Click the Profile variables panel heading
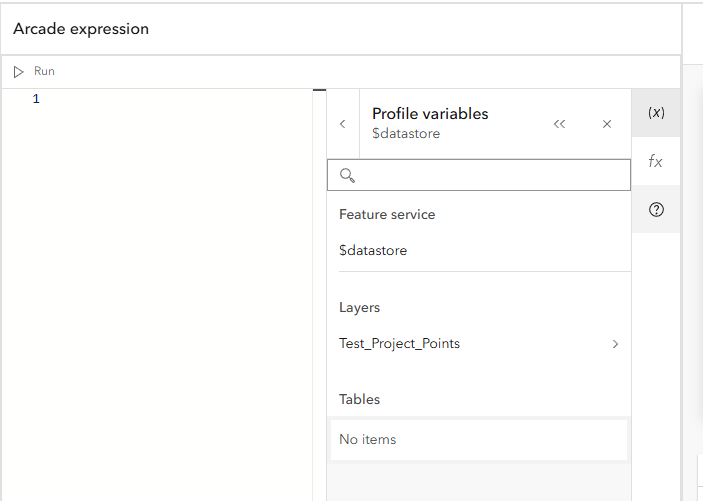703x501 pixels. 430,114
